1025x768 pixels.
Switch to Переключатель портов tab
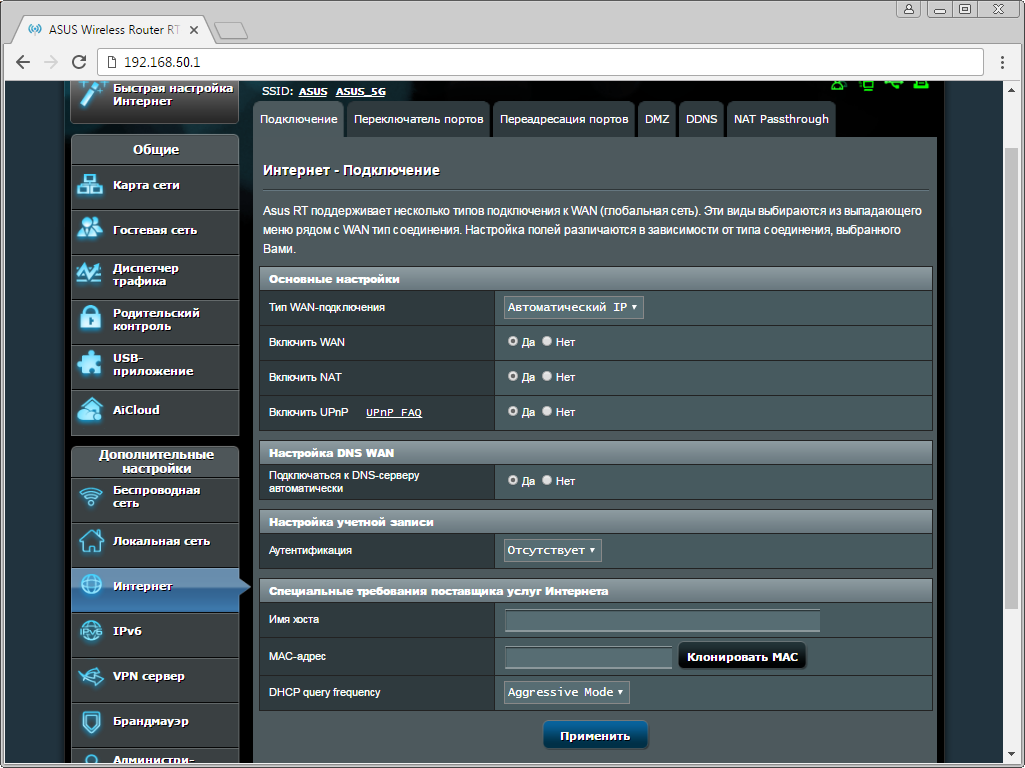[418, 119]
